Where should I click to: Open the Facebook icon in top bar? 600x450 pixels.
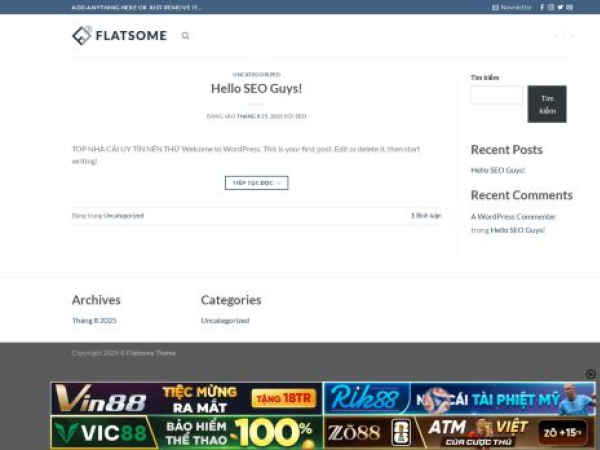click(542, 7)
